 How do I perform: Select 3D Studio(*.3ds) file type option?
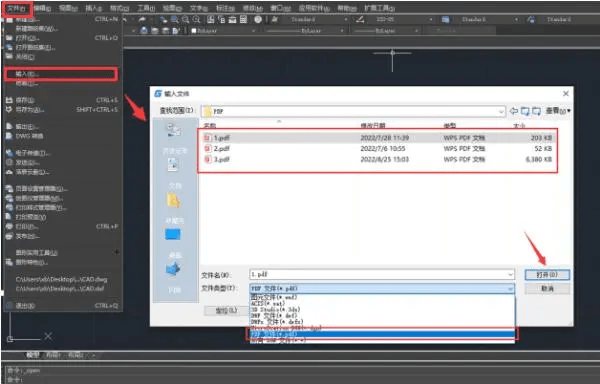click(x=383, y=309)
